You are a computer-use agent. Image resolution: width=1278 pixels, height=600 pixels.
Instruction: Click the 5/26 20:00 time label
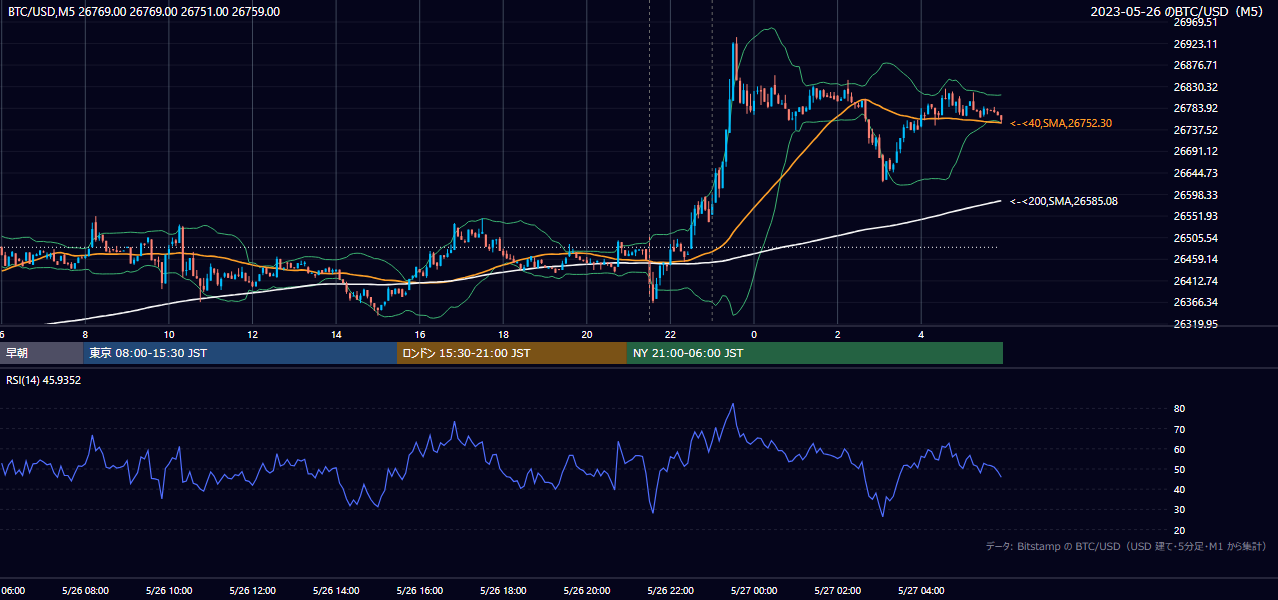[586, 591]
